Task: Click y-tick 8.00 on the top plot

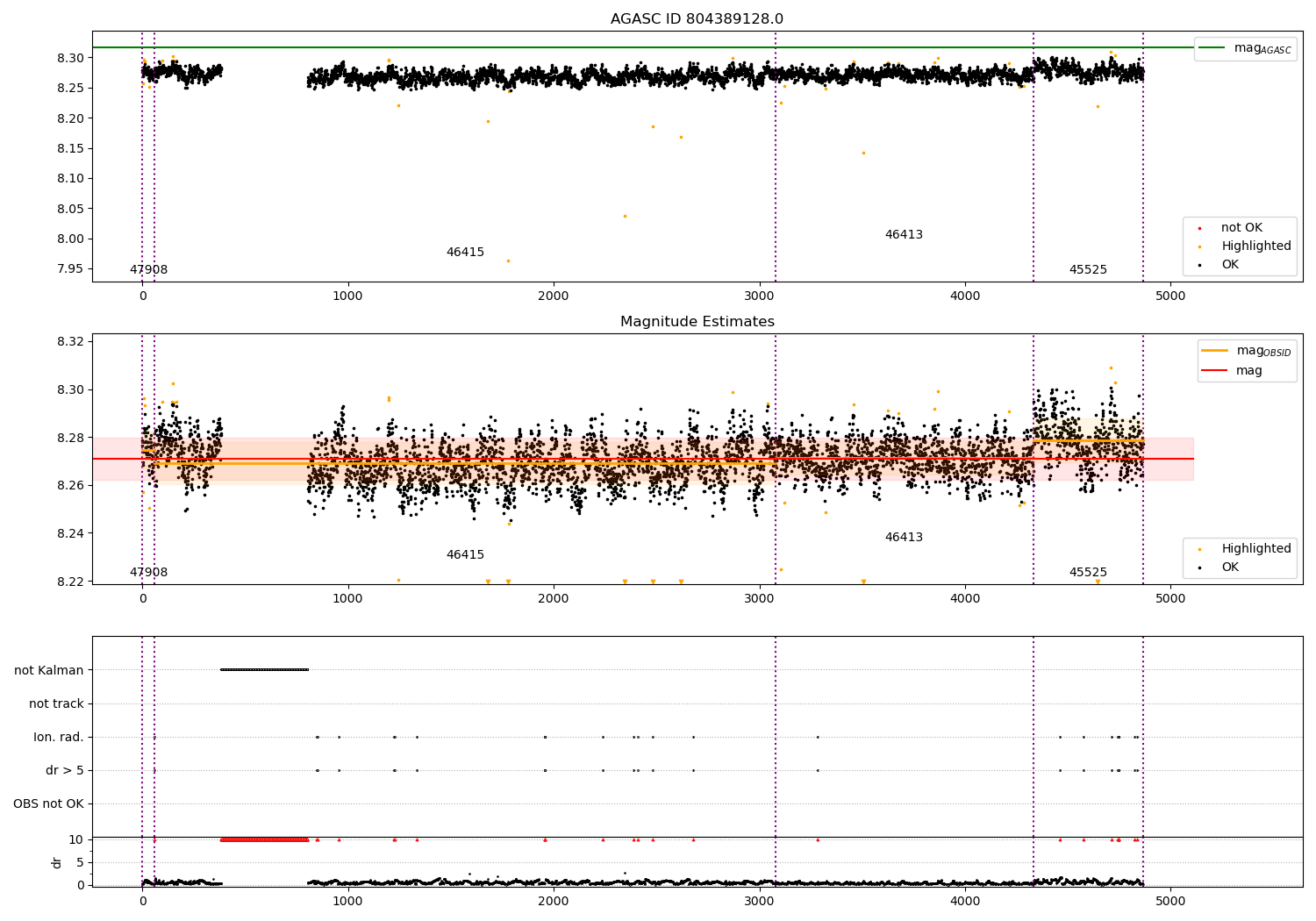Action: coord(71,239)
